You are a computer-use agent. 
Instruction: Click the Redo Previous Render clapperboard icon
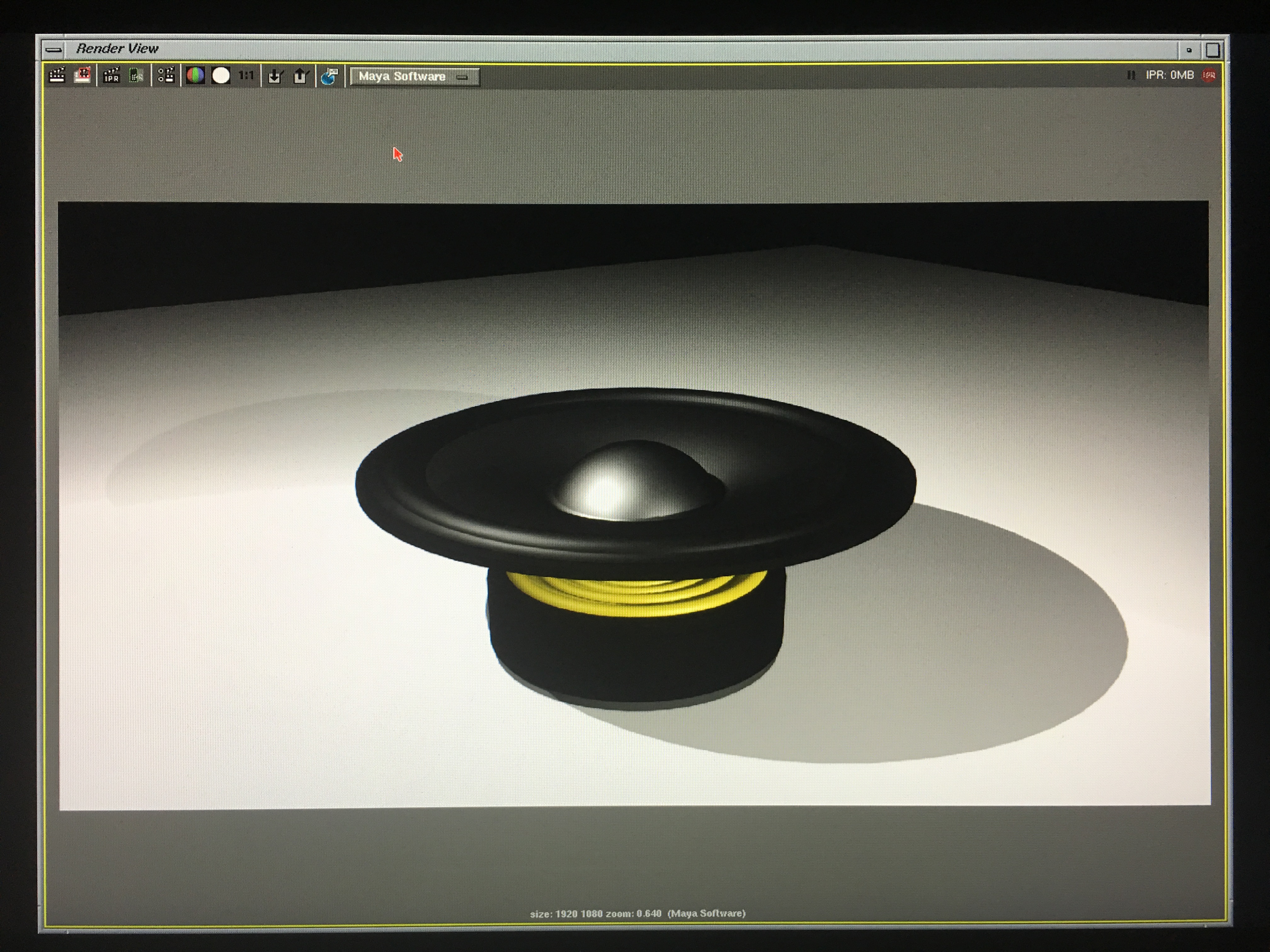57,76
